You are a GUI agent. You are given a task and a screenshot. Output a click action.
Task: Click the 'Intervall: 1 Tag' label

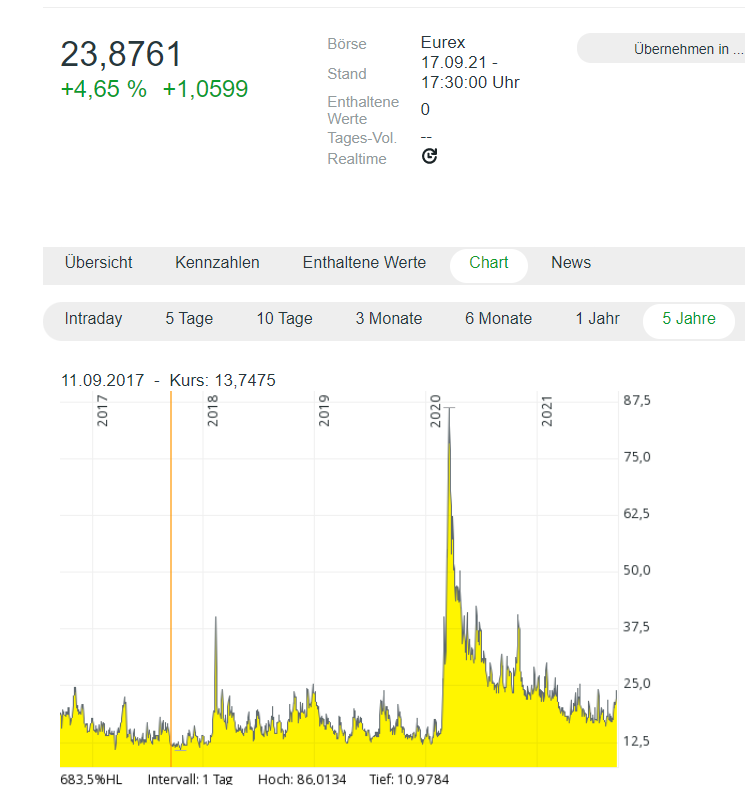190,778
